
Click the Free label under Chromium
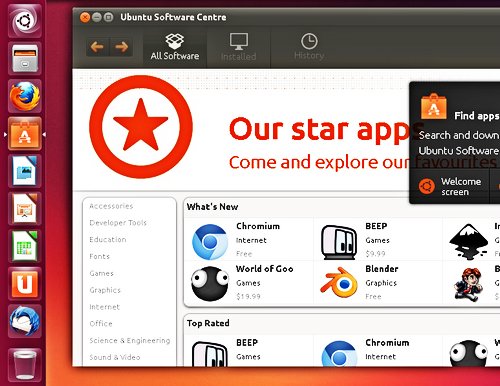244,254
